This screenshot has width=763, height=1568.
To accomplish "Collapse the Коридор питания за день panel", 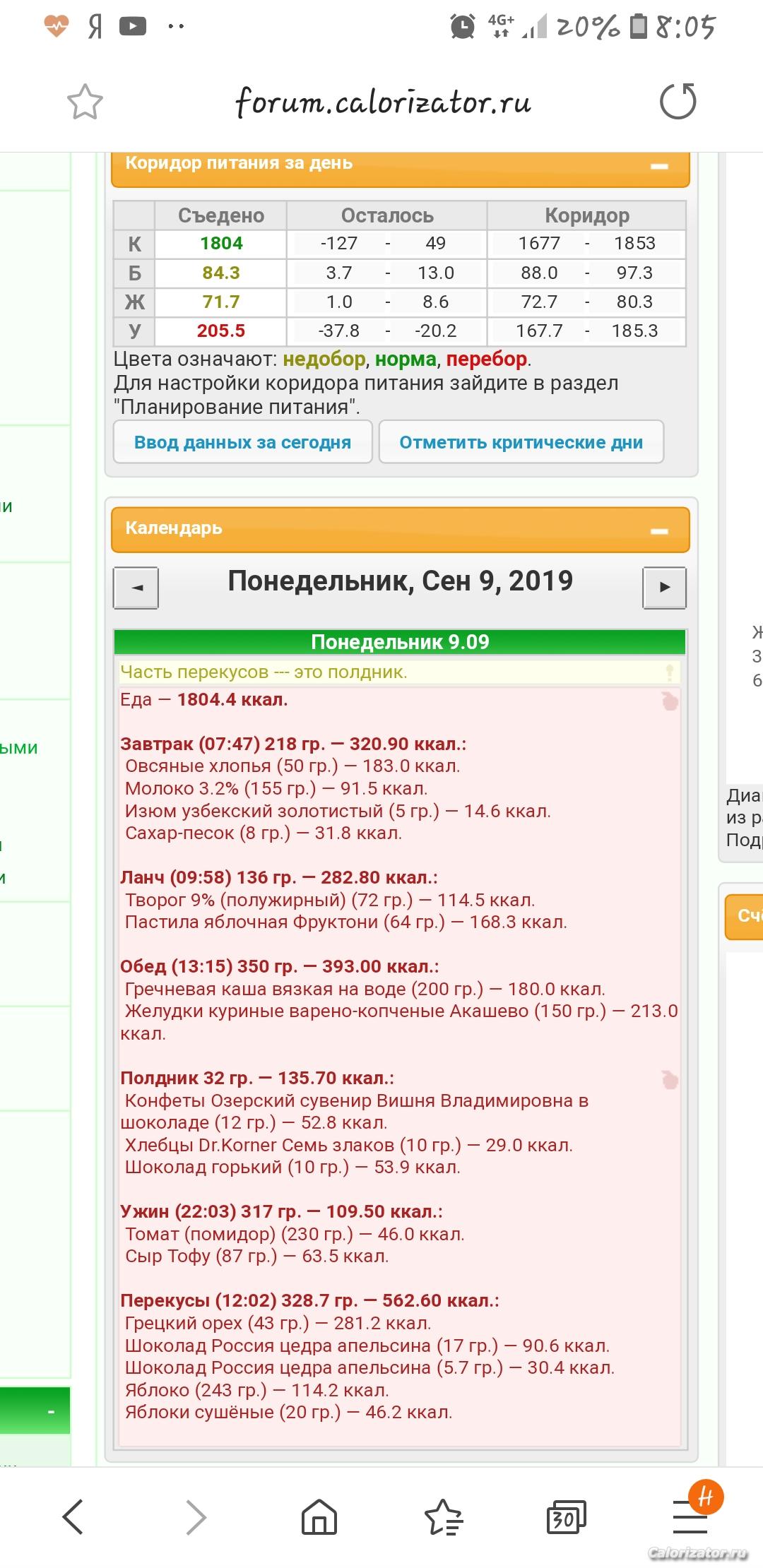I will pos(659,167).
